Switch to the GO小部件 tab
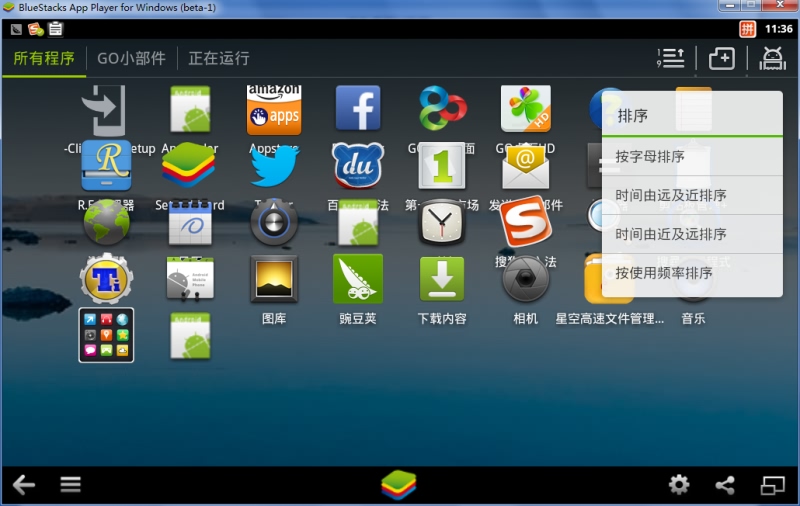This screenshot has width=800, height=506. (131, 58)
